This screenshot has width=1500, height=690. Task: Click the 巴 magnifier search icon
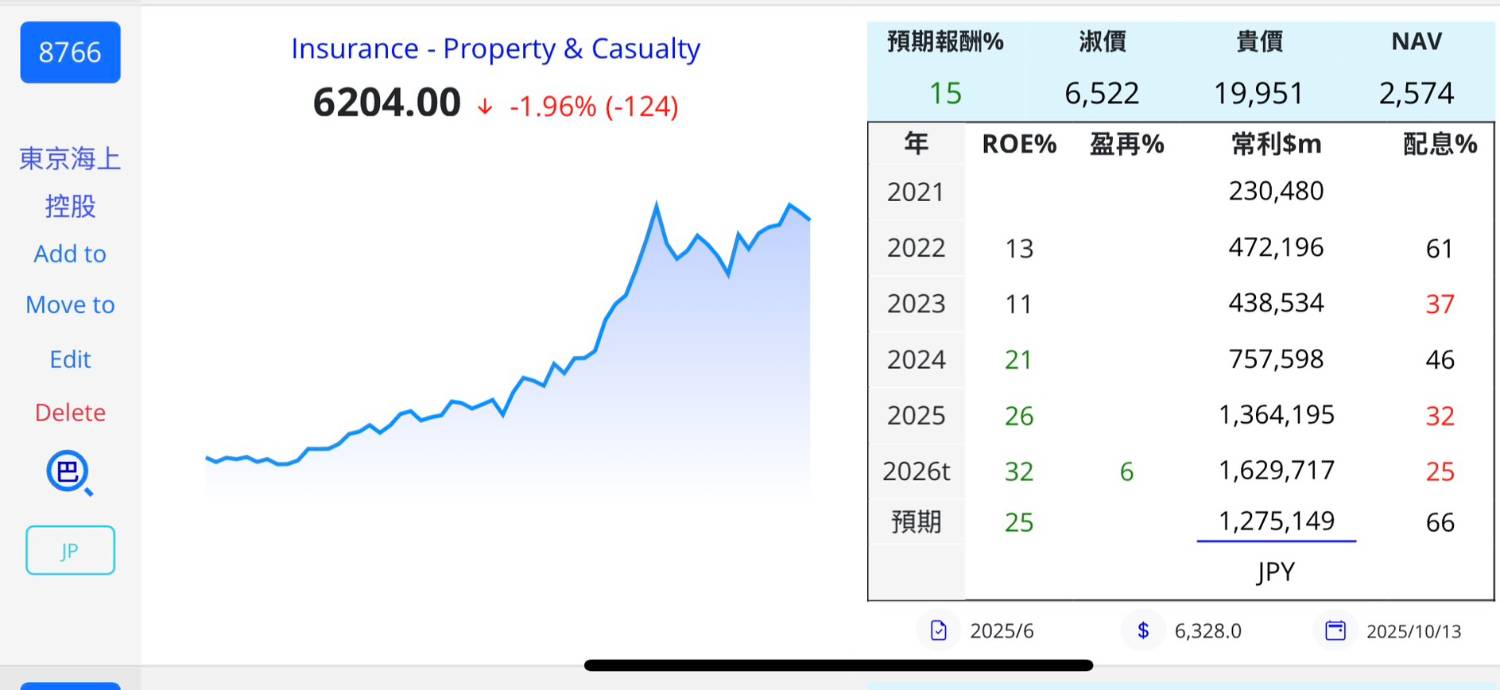(69, 473)
